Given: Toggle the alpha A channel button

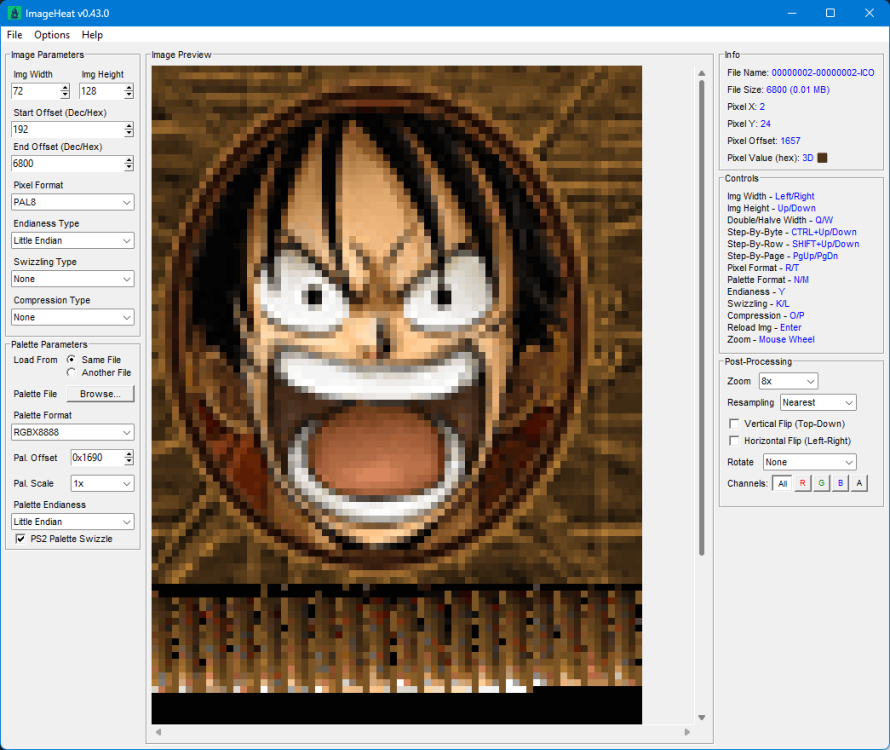Looking at the screenshot, I should [859, 483].
